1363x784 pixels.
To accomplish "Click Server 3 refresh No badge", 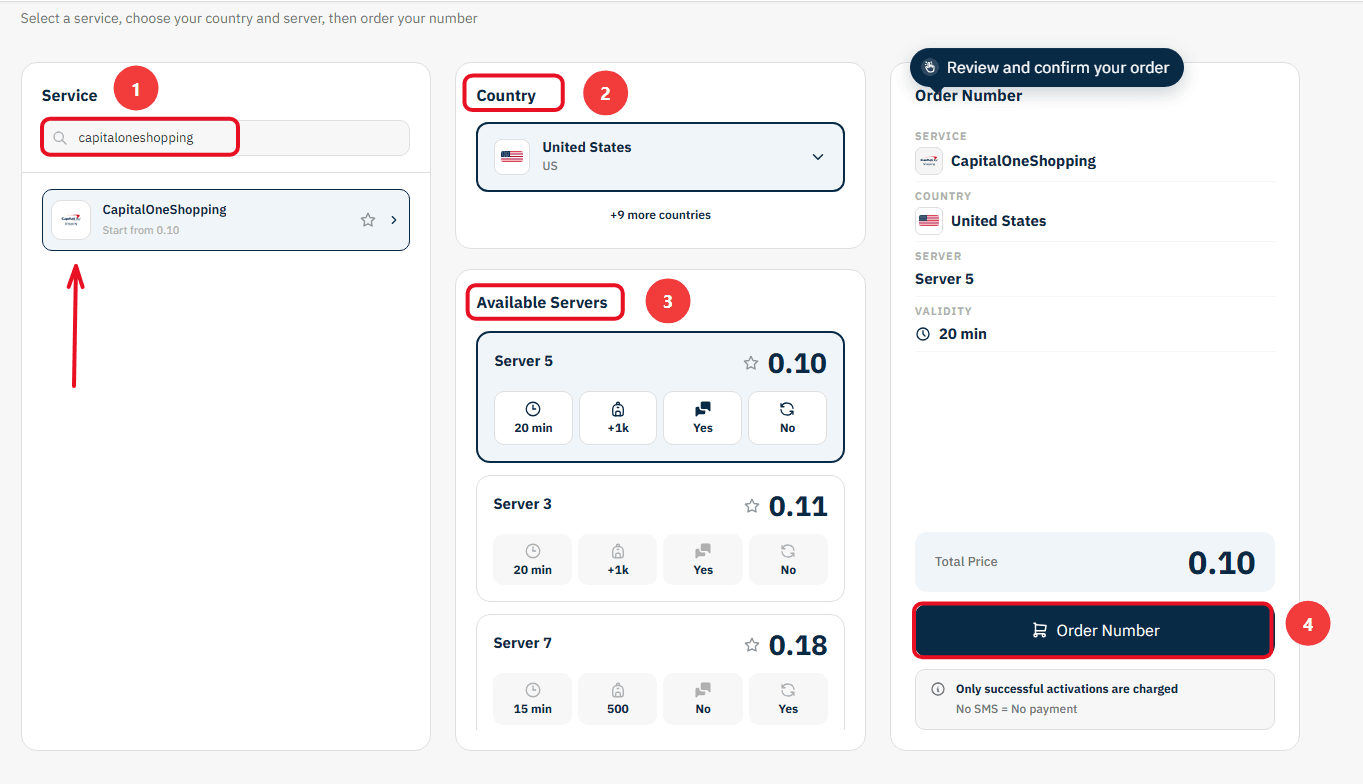I will click(x=788, y=559).
